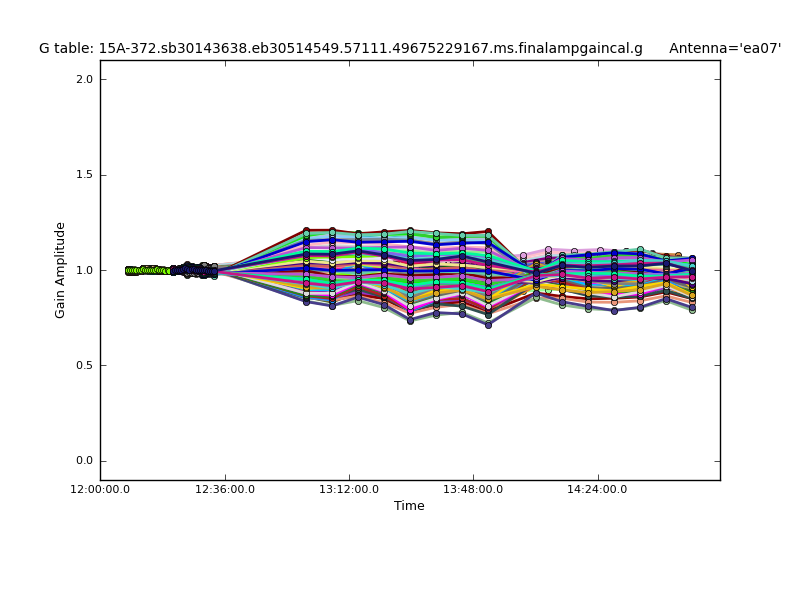Click the 0.0 y-axis tick label
The height and width of the screenshot is (600, 800).
[x=84, y=461]
